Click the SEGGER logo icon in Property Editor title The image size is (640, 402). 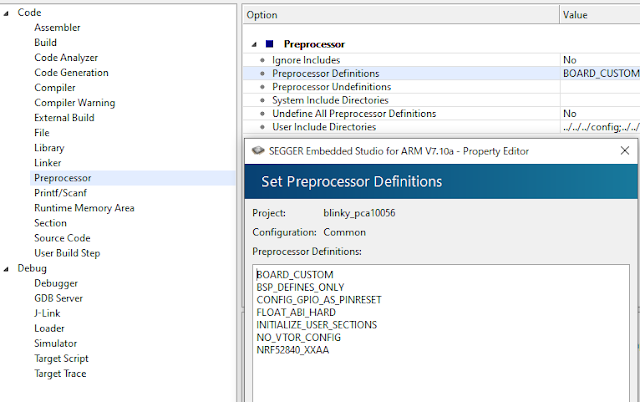coord(258,151)
